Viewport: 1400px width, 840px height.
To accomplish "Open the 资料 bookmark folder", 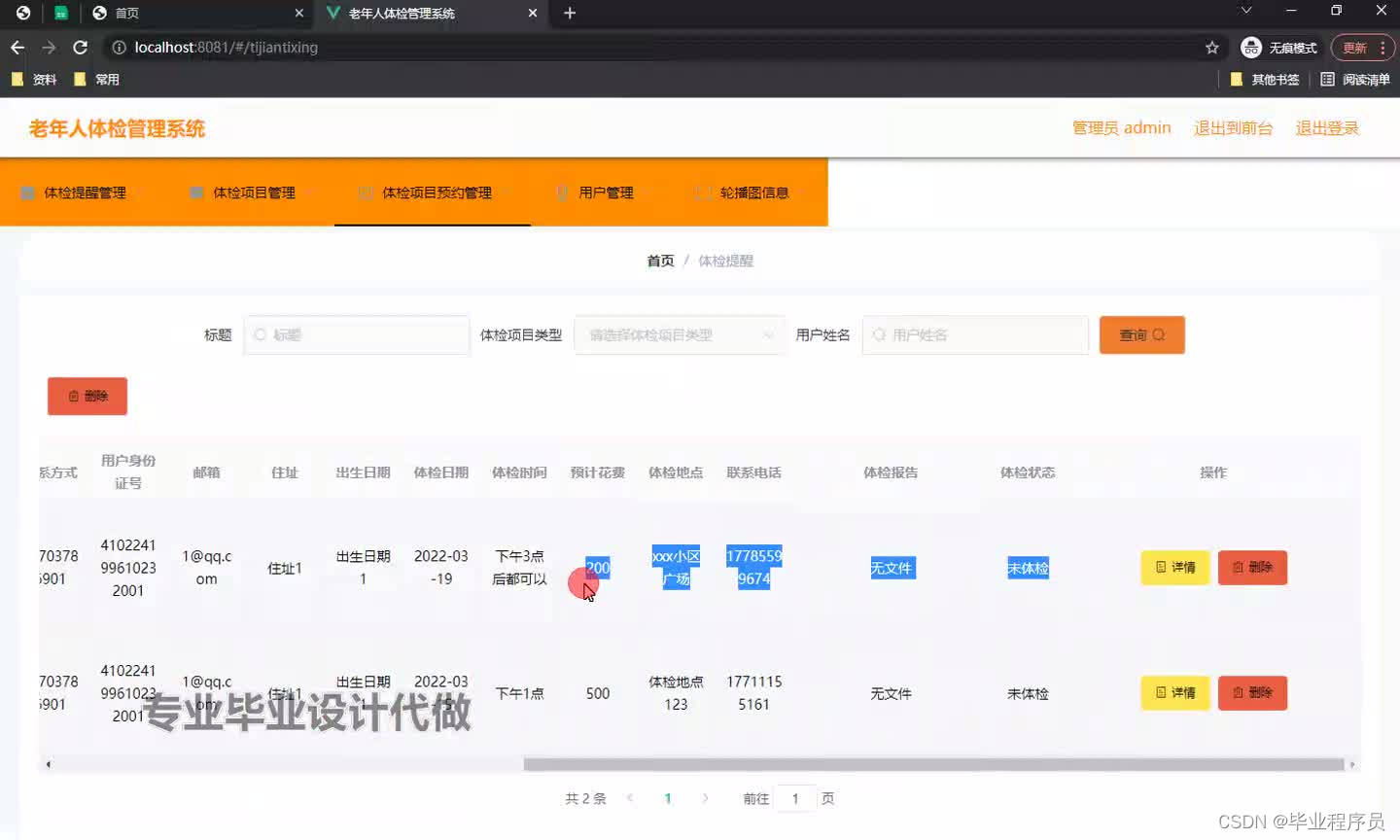I will point(34,80).
